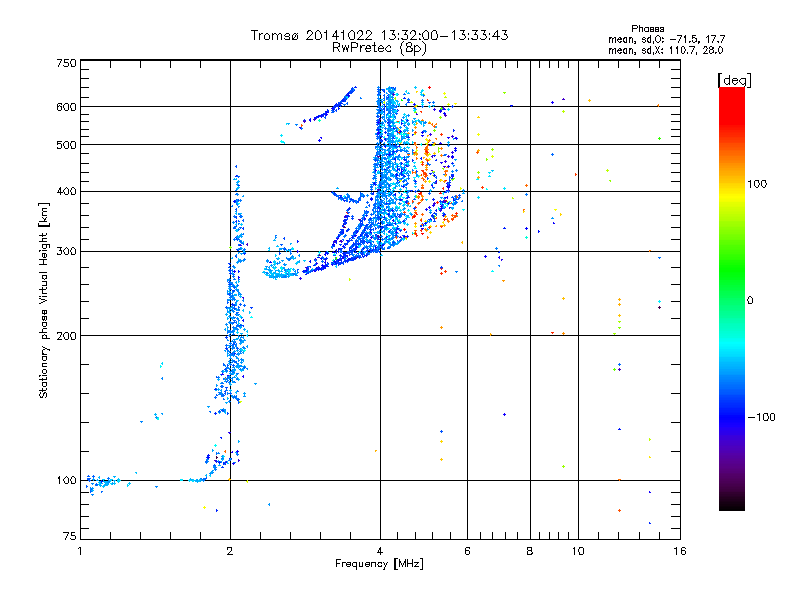Click colorbar tick label '-100'
This screenshot has height=600, width=800.
click(762, 417)
